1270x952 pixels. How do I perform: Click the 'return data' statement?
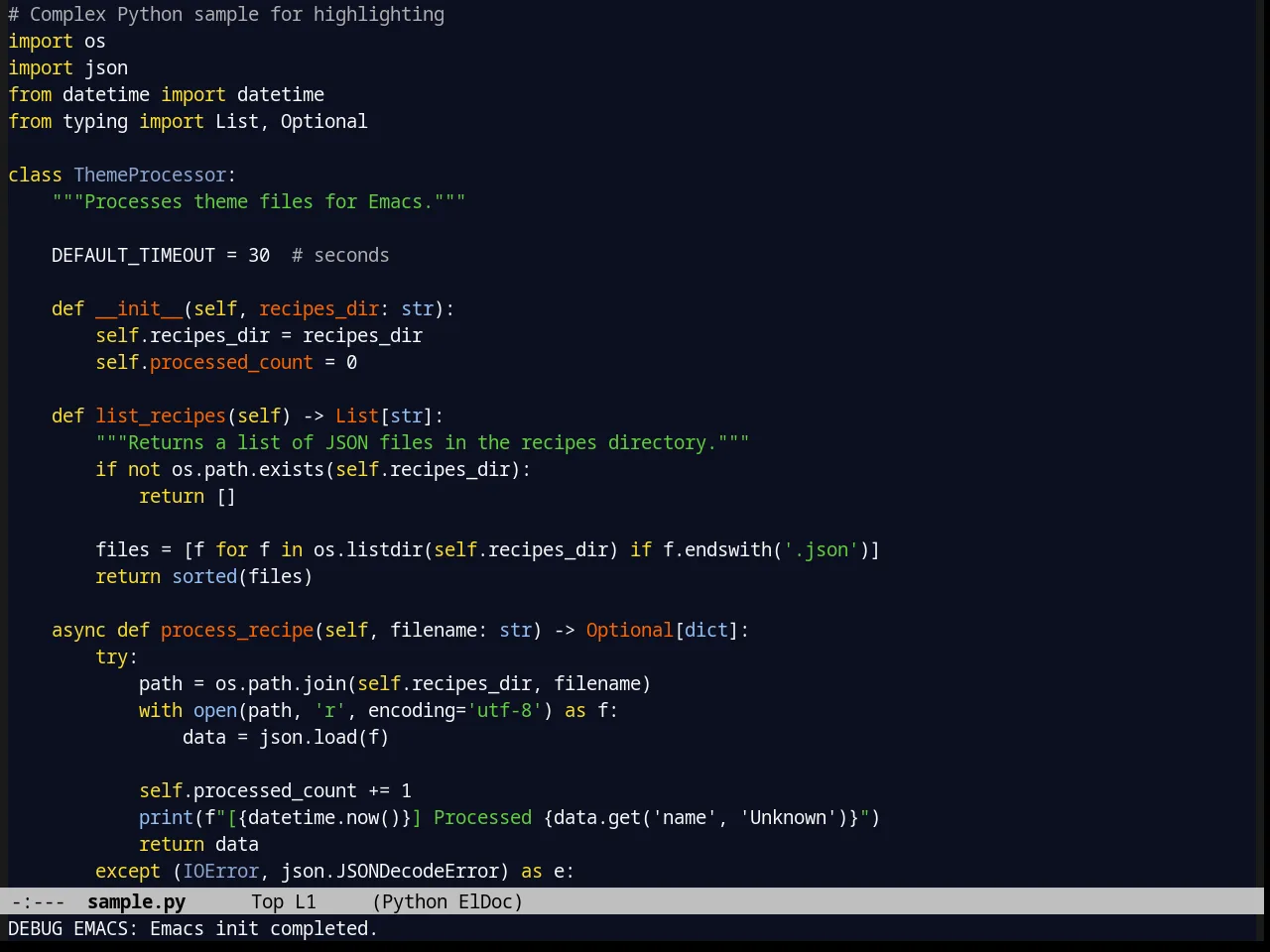point(198,844)
